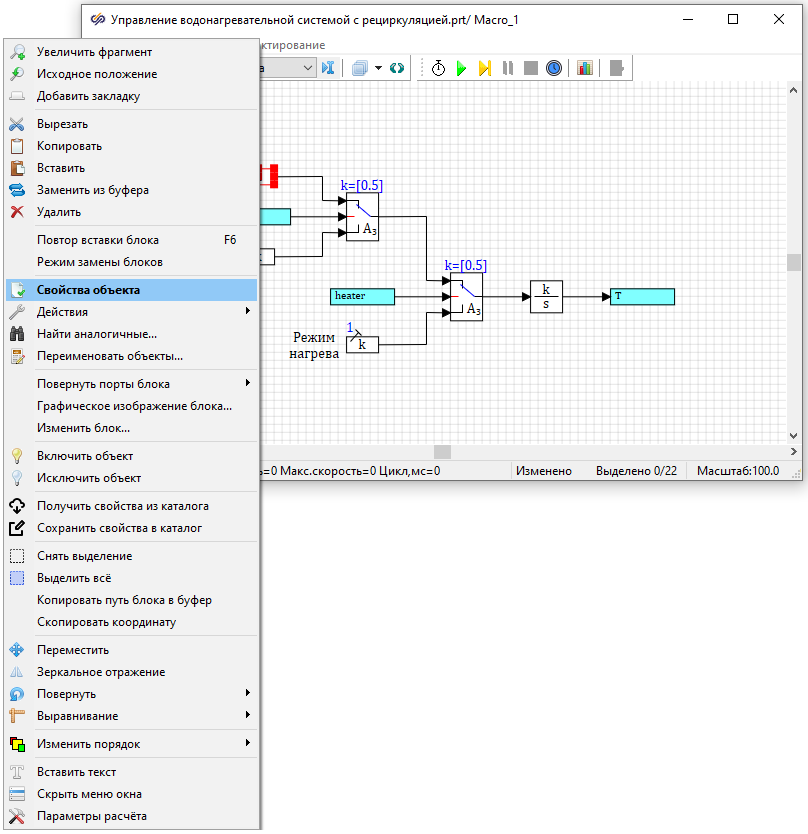Image resolution: width=808 pixels, height=834 pixels.
Task: Open the toolbar combo box dropdown
Action: (x=307, y=68)
